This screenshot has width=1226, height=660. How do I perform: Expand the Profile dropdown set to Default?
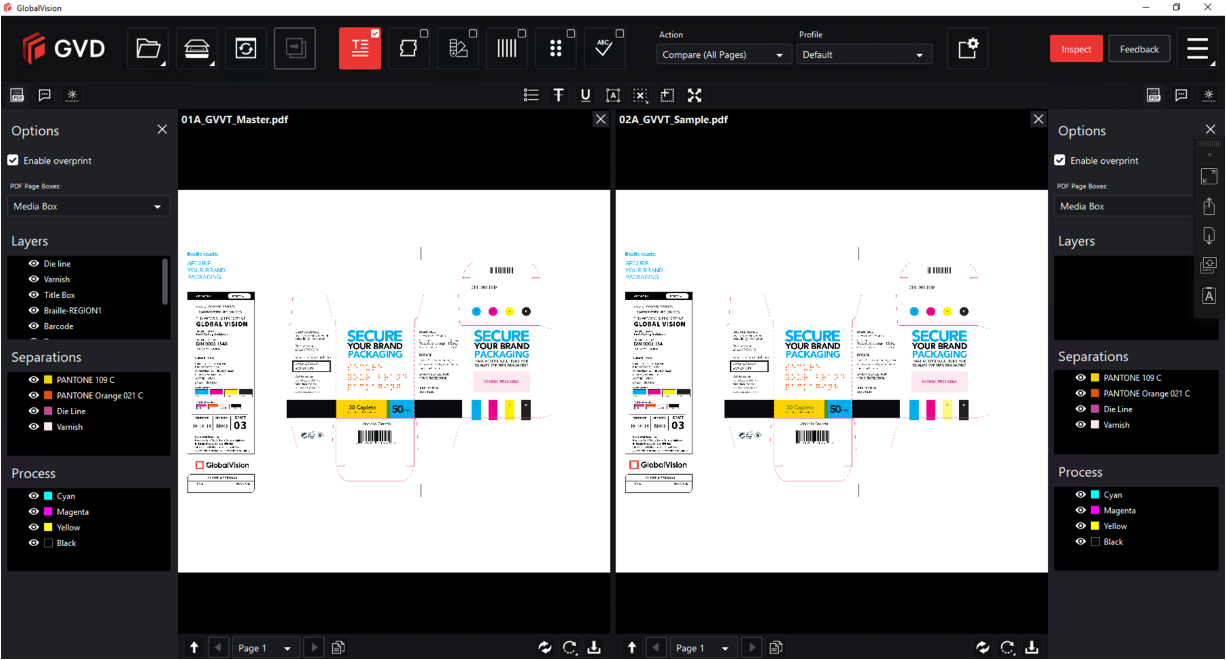coord(865,55)
